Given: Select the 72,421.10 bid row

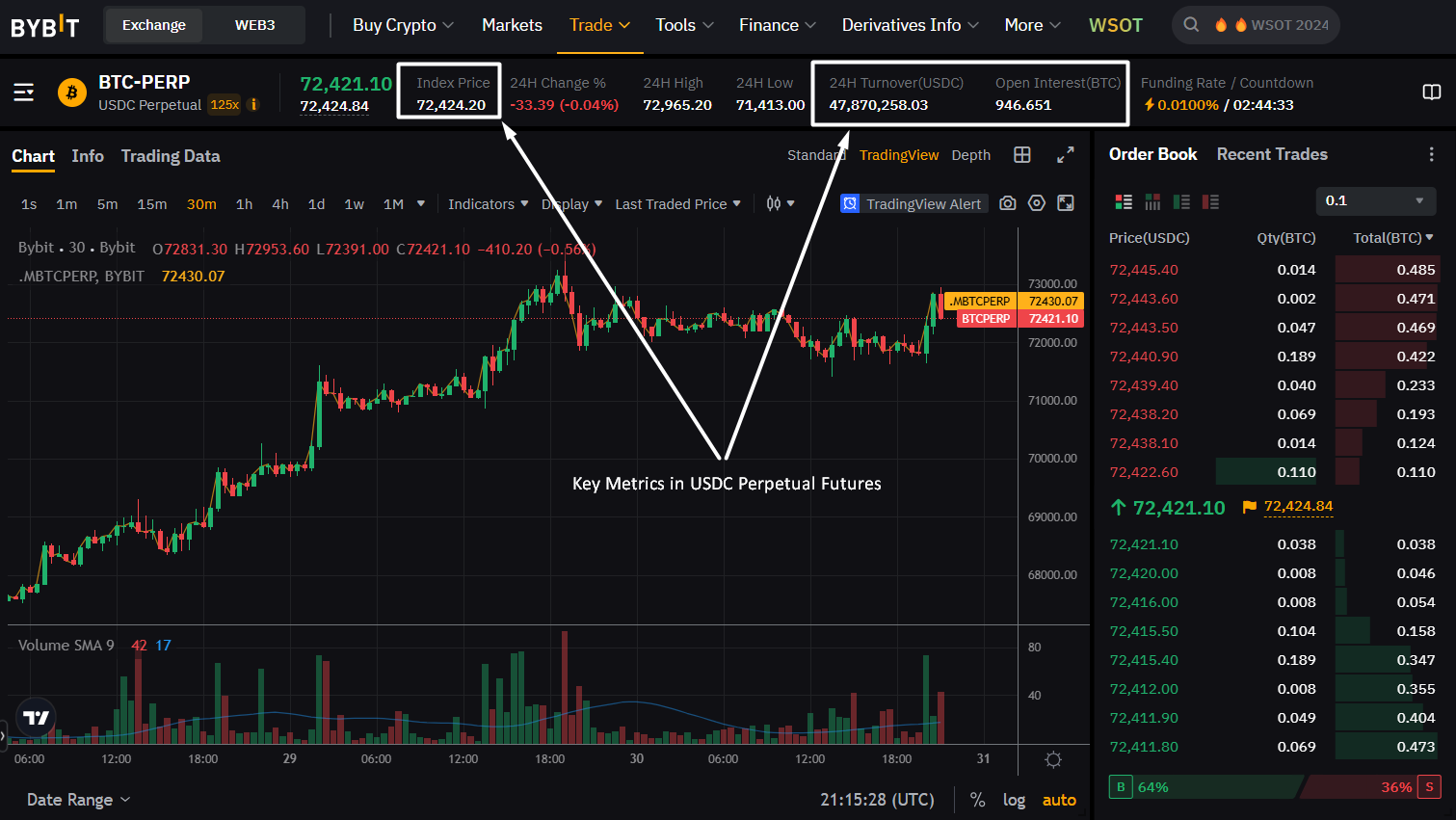Looking at the screenshot, I should coord(1272,544).
